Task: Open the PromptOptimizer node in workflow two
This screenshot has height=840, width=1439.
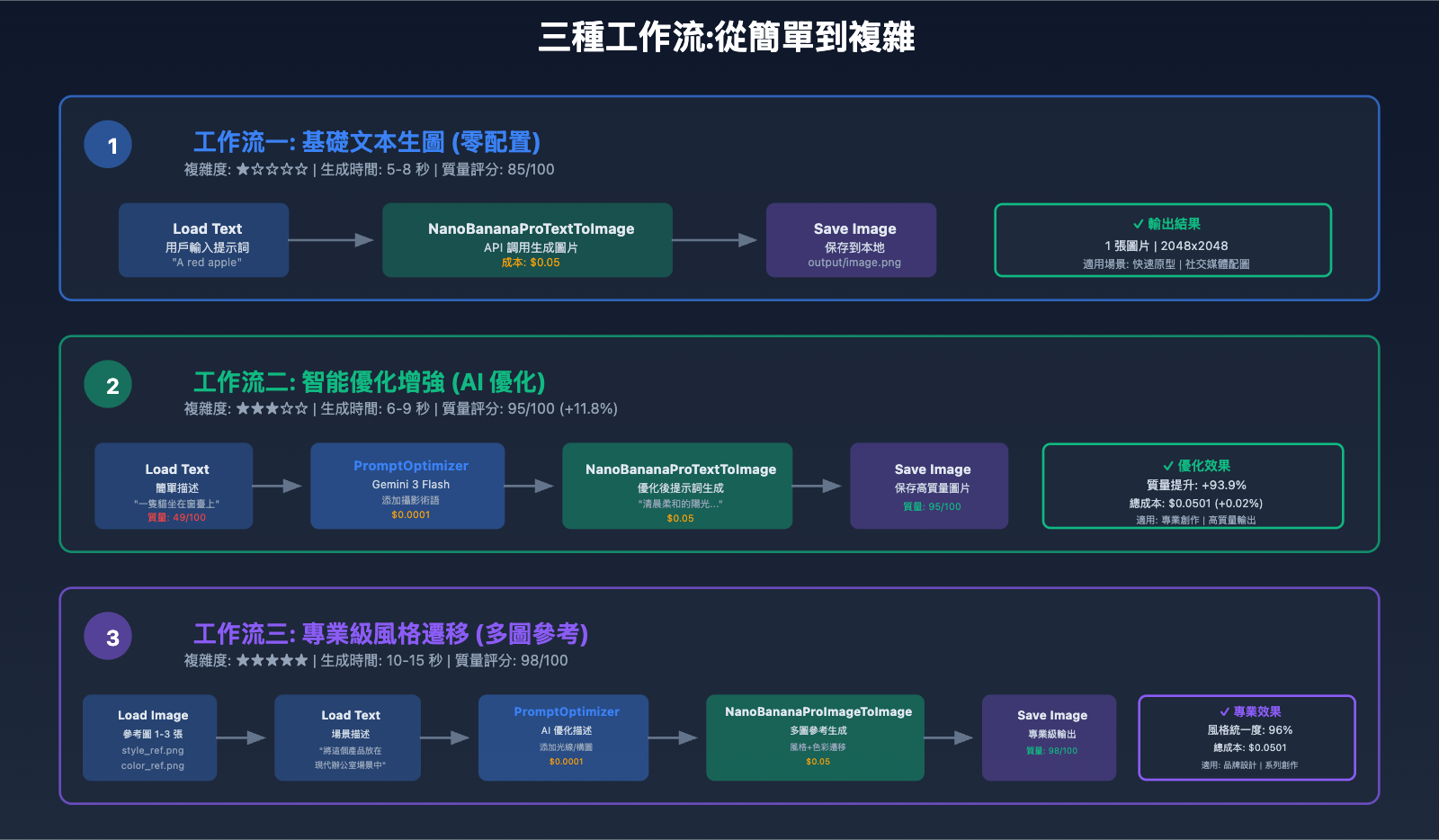Action: (407, 486)
